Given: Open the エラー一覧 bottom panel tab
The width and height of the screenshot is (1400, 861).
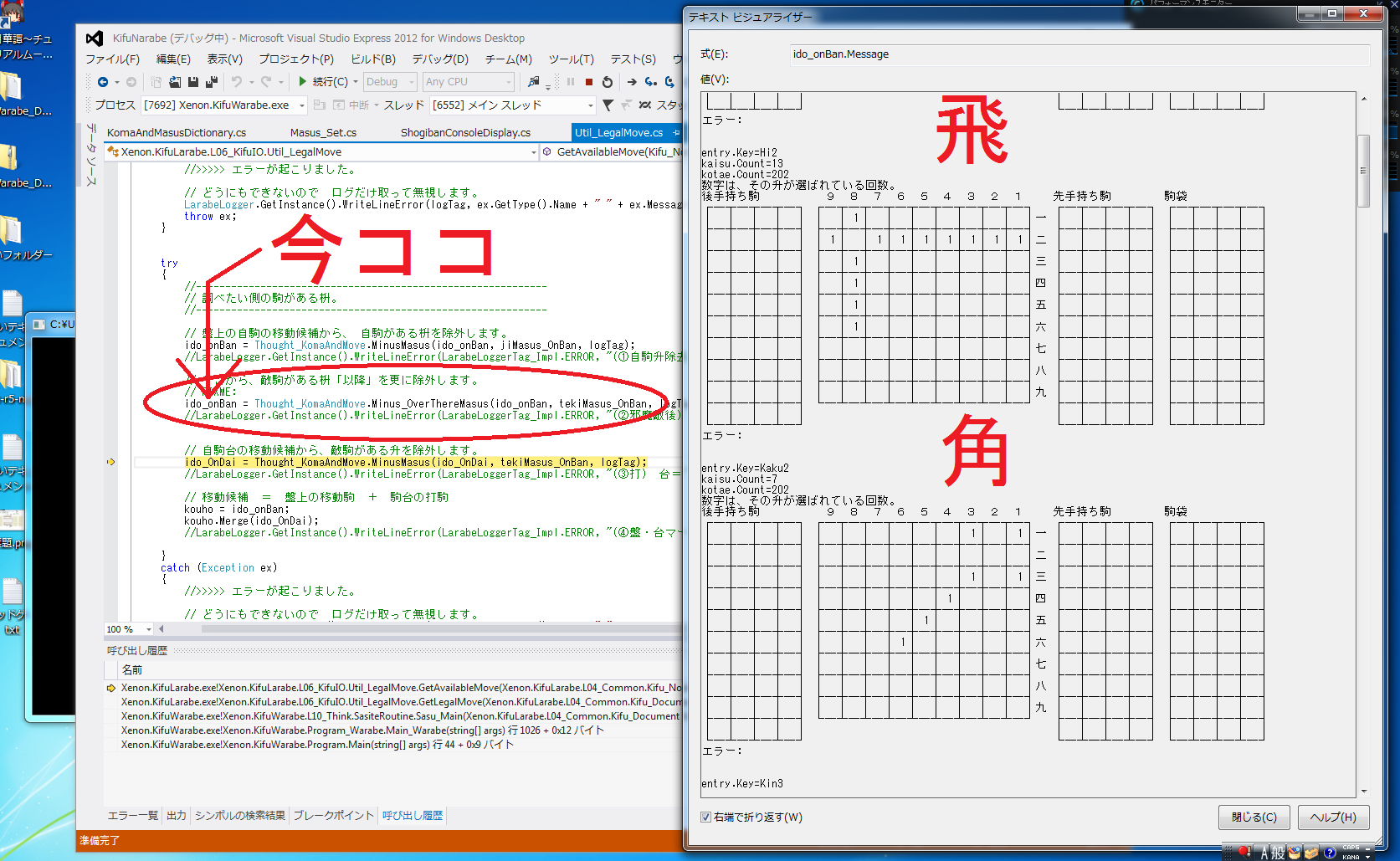Looking at the screenshot, I should pos(132,816).
